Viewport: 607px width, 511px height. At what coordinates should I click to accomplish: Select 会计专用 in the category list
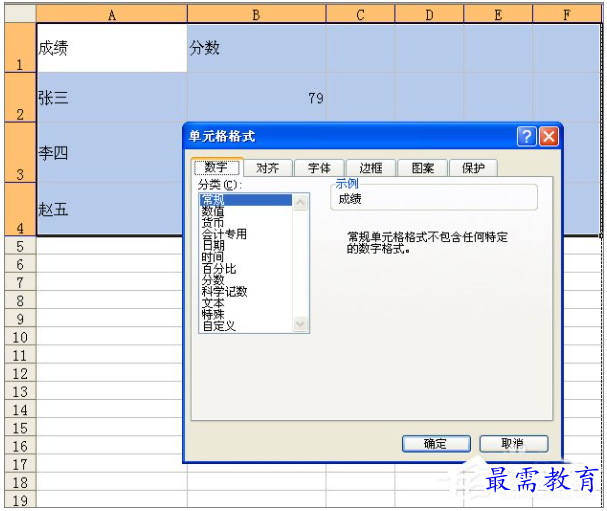tap(246, 234)
